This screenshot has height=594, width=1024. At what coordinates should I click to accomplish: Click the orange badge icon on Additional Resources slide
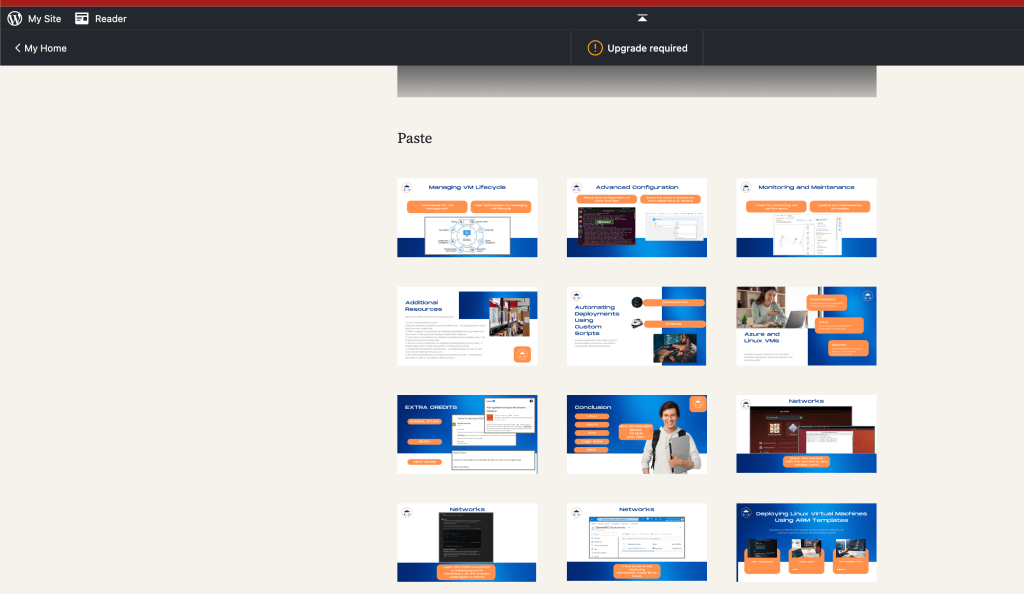tap(522, 354)
